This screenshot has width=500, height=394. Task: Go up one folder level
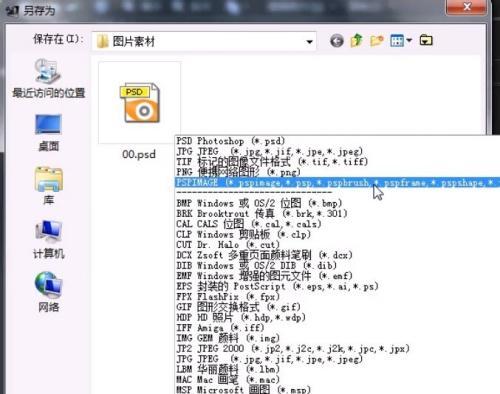(356, 40)
